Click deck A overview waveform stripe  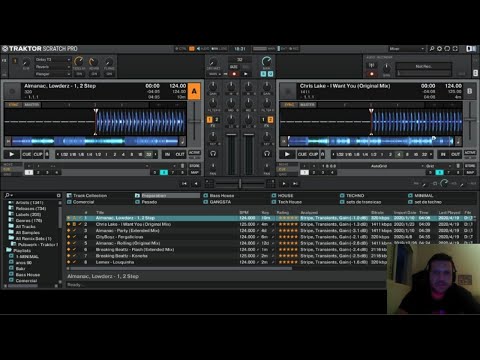(x=95, y=141)
